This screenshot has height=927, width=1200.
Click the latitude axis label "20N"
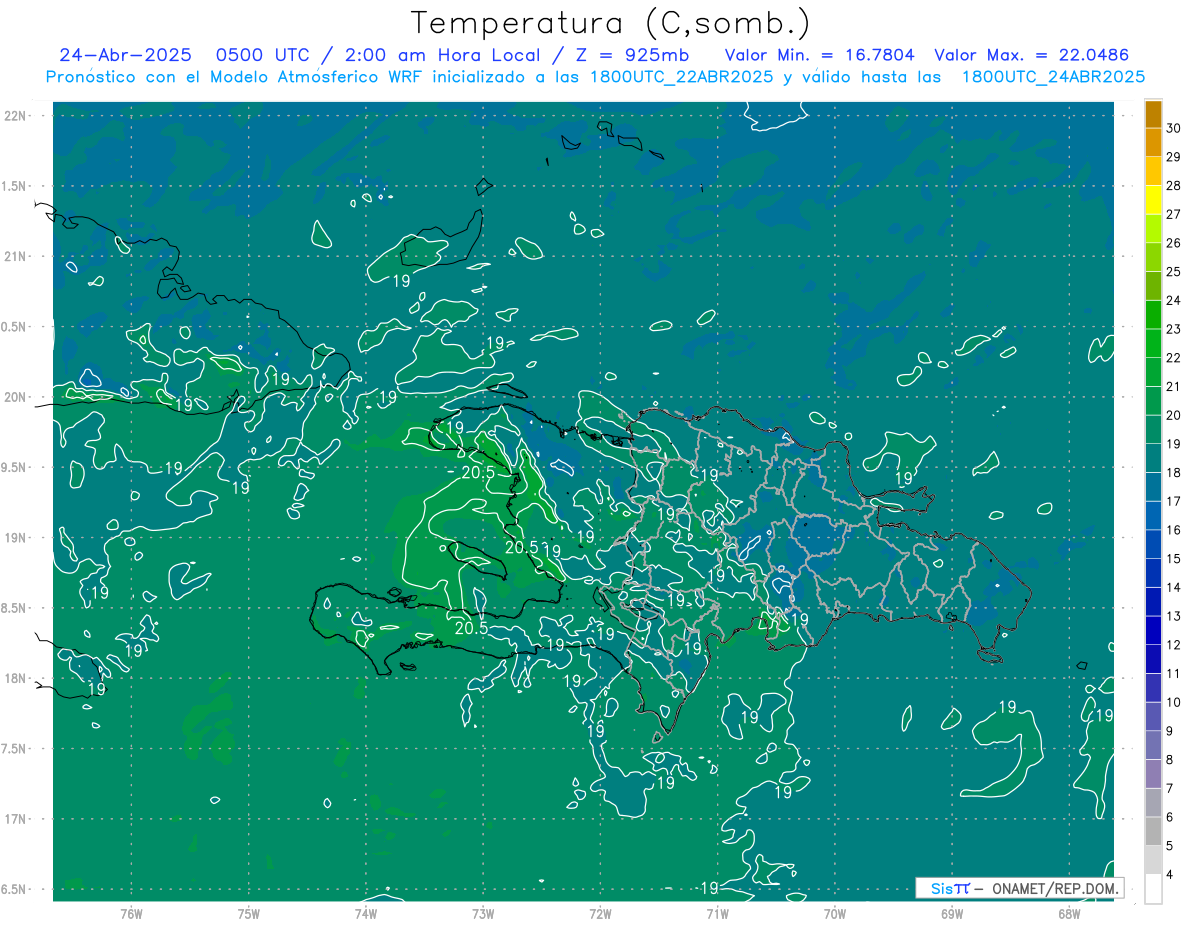pyautogui.click(x=17, y=397)
